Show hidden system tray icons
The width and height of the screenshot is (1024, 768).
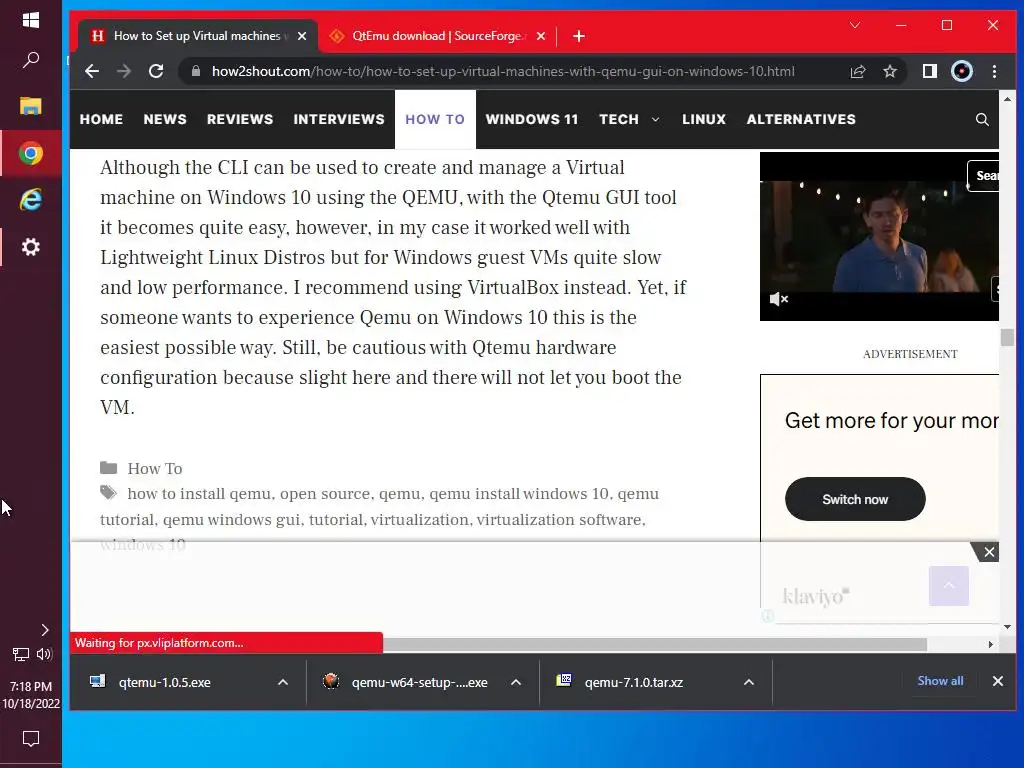[x=44, y=630]
